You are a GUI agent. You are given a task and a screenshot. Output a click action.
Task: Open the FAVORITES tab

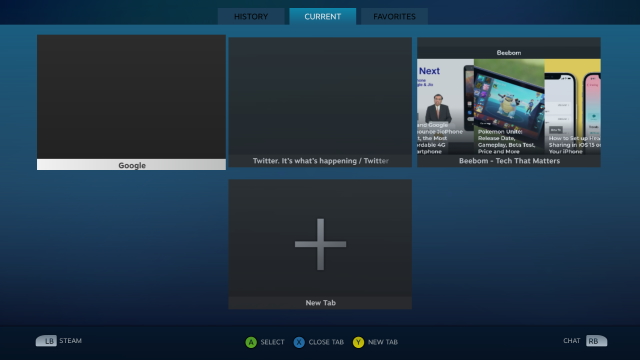click(x=394, y=17)
